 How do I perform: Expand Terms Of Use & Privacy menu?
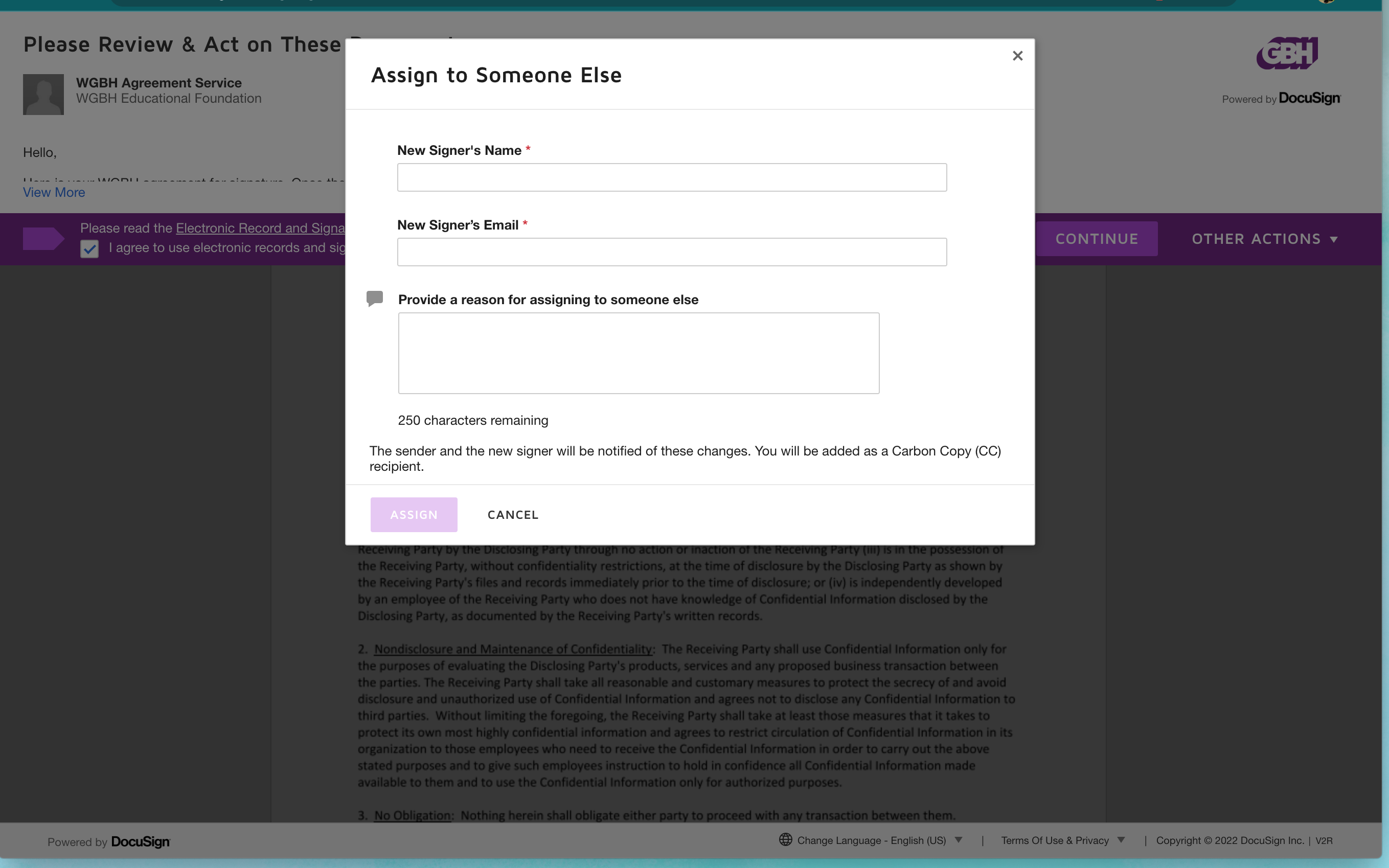(1062, 840)
